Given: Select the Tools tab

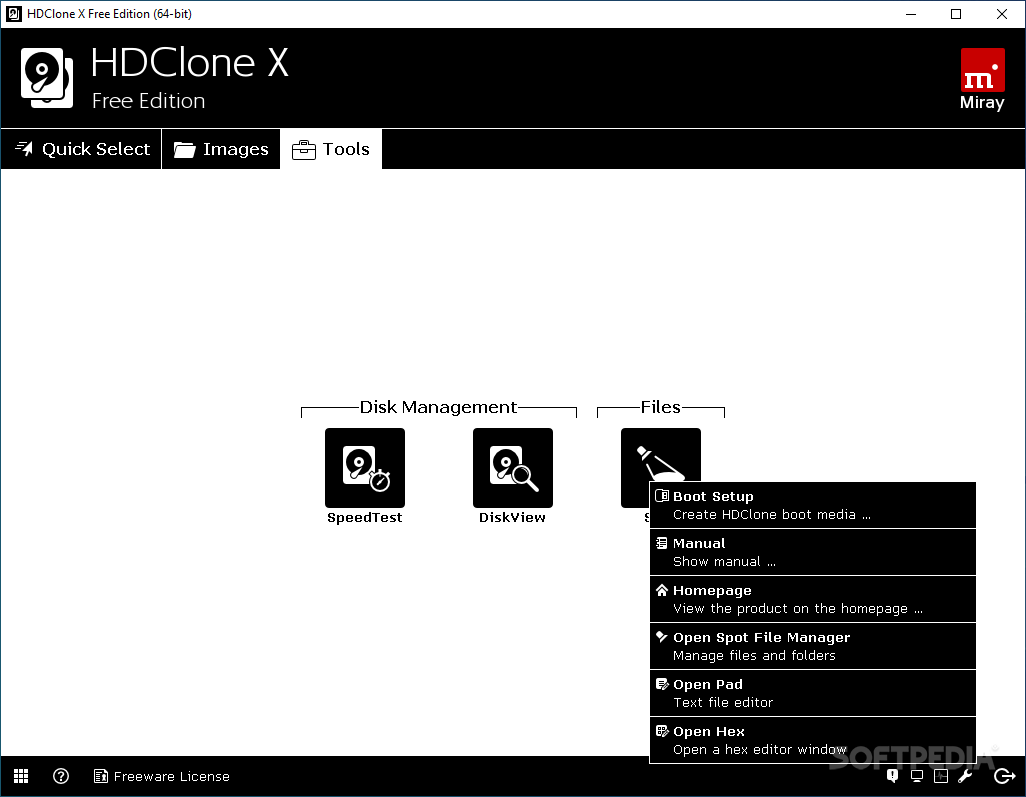Looking at the screenshot, I should click(331, 149).
